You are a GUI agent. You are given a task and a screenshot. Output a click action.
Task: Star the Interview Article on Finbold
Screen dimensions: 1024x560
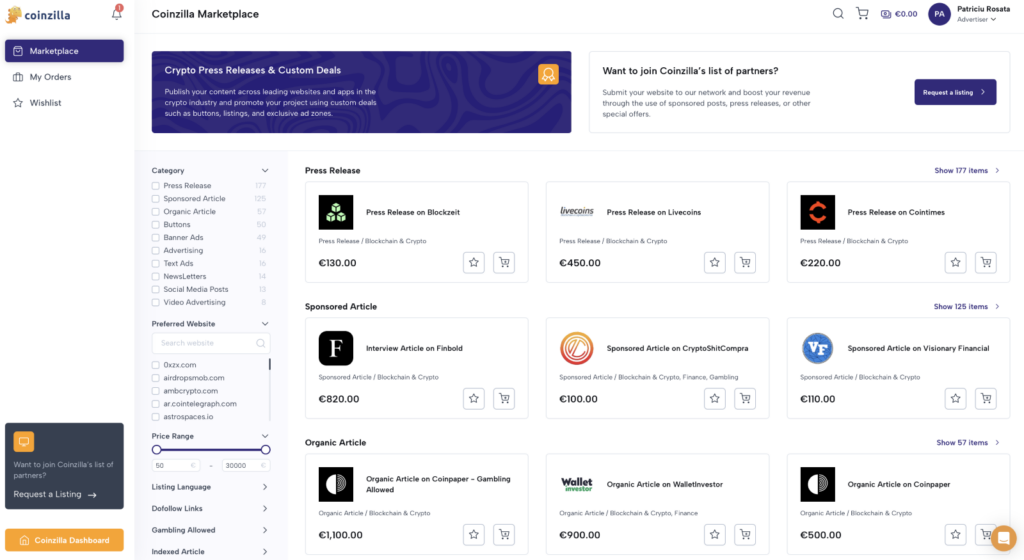(x=473, y=398)
